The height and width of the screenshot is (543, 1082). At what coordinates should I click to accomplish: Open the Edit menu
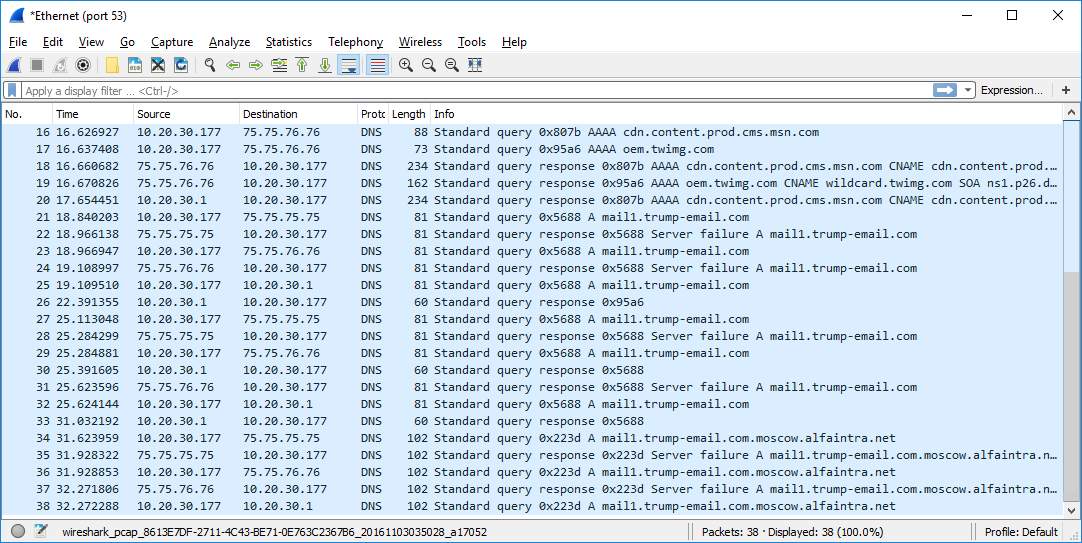(52, 42)
